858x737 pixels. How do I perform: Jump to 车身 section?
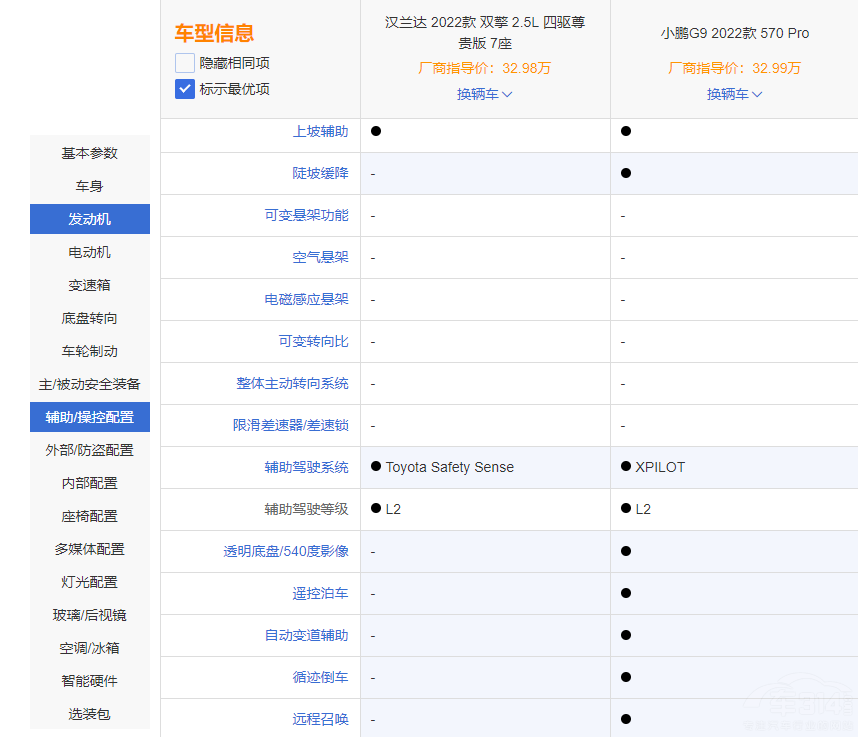pos(90,186)
